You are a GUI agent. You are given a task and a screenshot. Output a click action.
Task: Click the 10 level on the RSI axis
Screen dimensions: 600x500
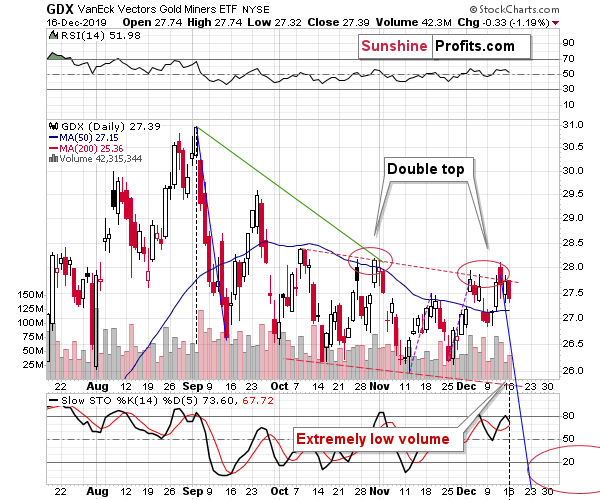[568, 104]
